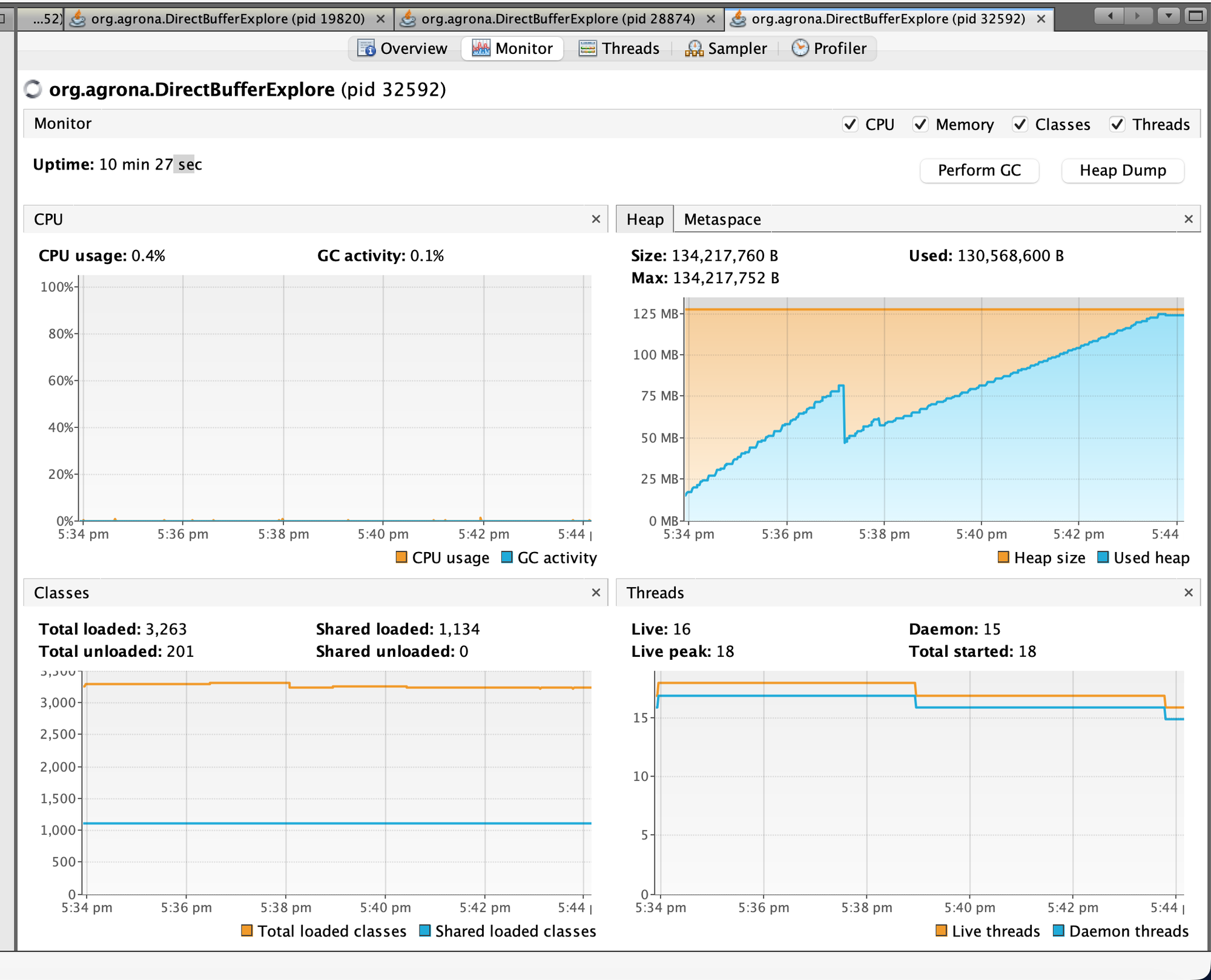
Task: Click the Sampler icon
Action: [x=694, y=48]
